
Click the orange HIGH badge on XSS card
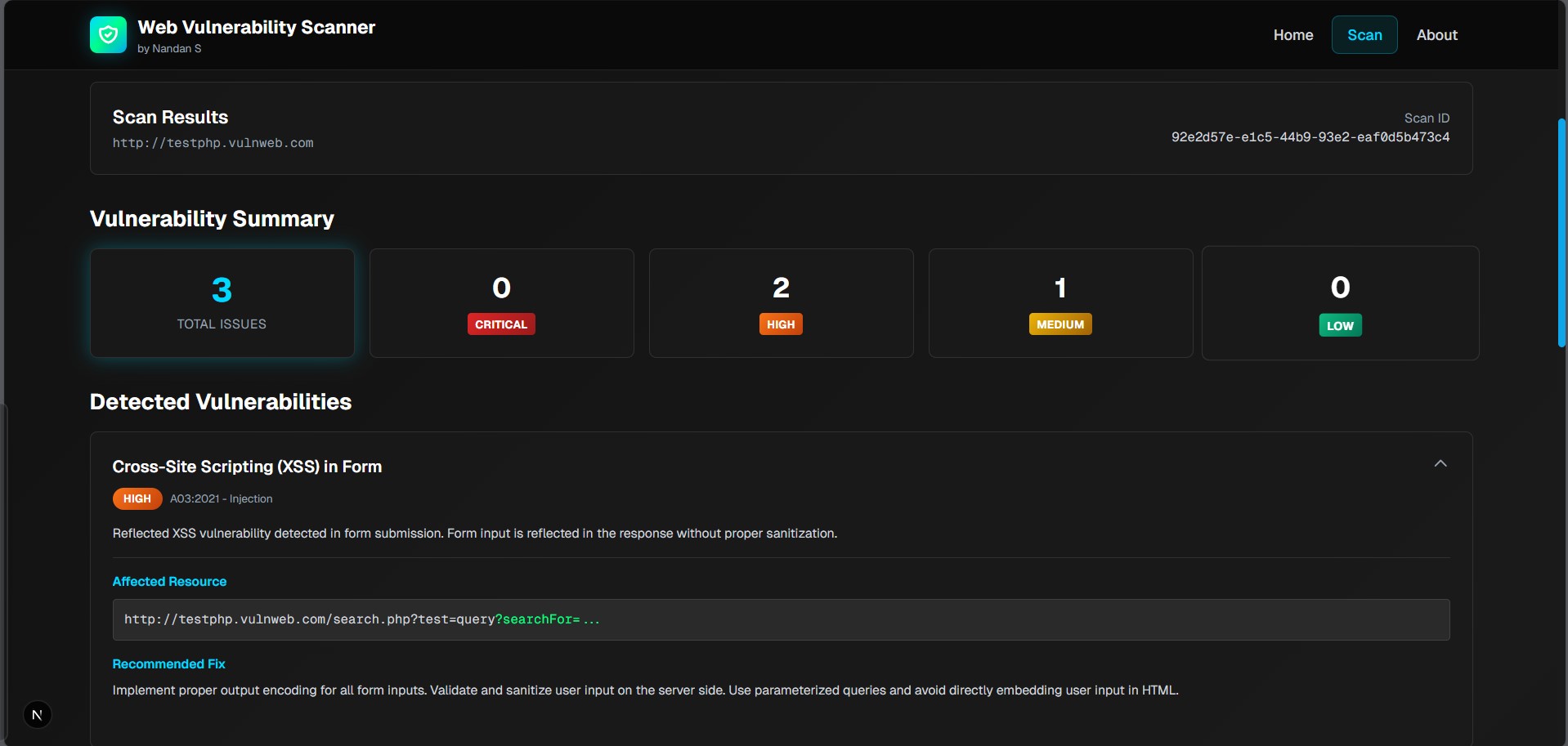coord(137,498)
